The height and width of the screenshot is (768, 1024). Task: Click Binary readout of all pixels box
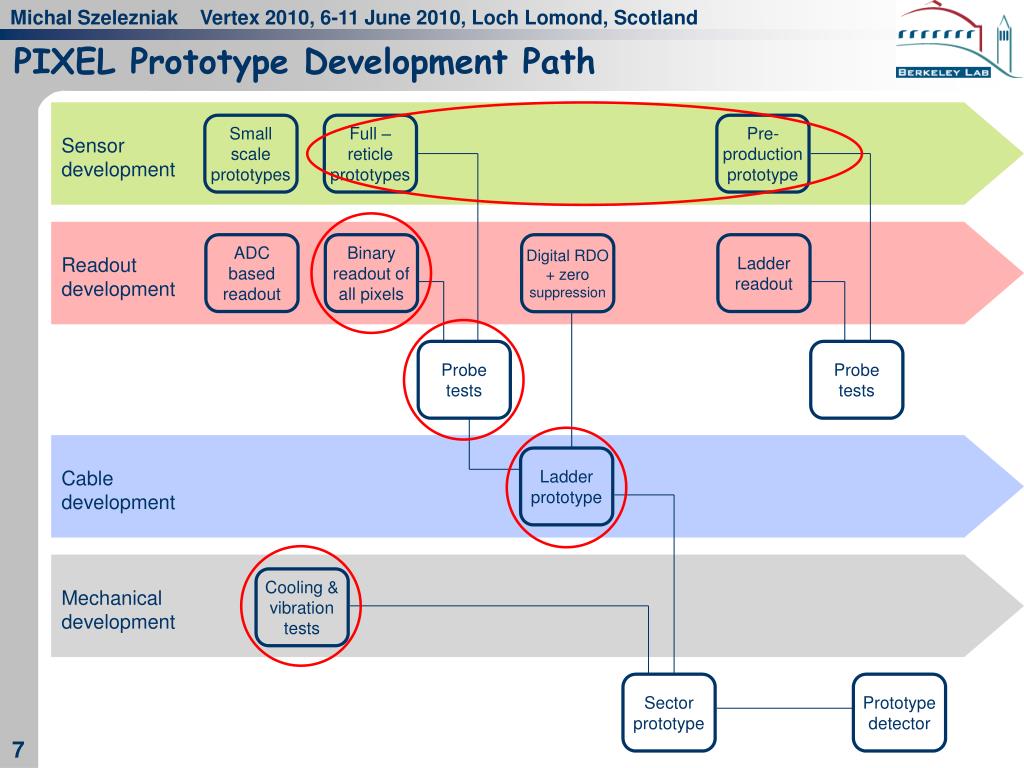click(x=371, y=273)
